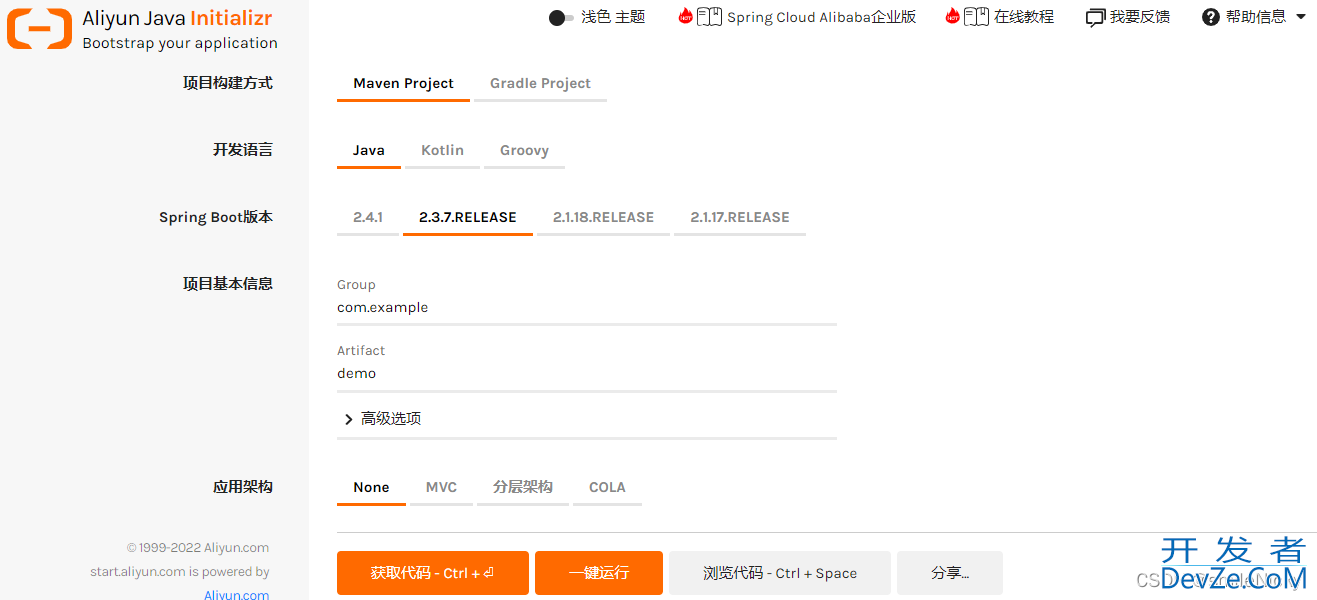Click 获取代码 - Ctrl + Enter button
Image resolution: width=1317 pixels, height=600 pixels.
tap(432, 573)
